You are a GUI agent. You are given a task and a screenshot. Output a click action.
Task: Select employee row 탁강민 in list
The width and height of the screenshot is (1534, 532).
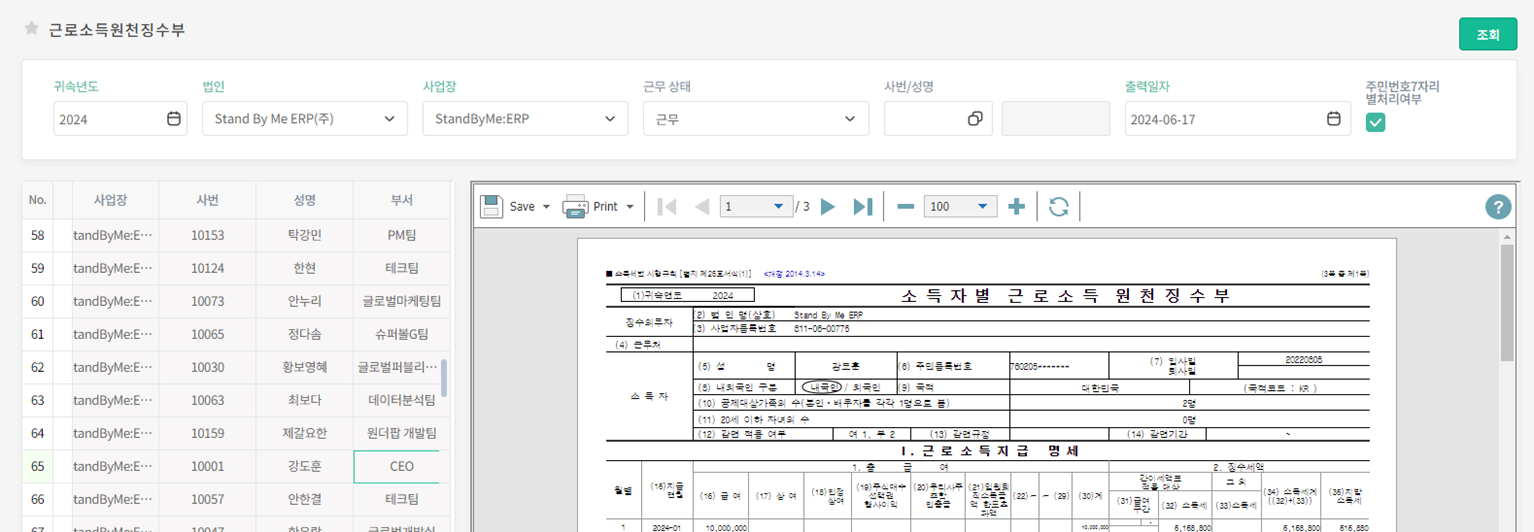click(x=305, y=235)
